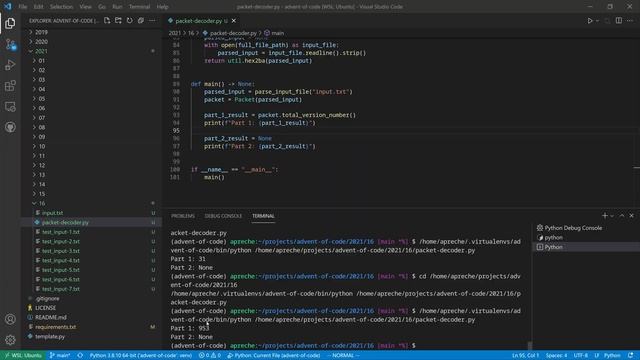
Task: Run the Python file
Action: [x=589, y=20]
